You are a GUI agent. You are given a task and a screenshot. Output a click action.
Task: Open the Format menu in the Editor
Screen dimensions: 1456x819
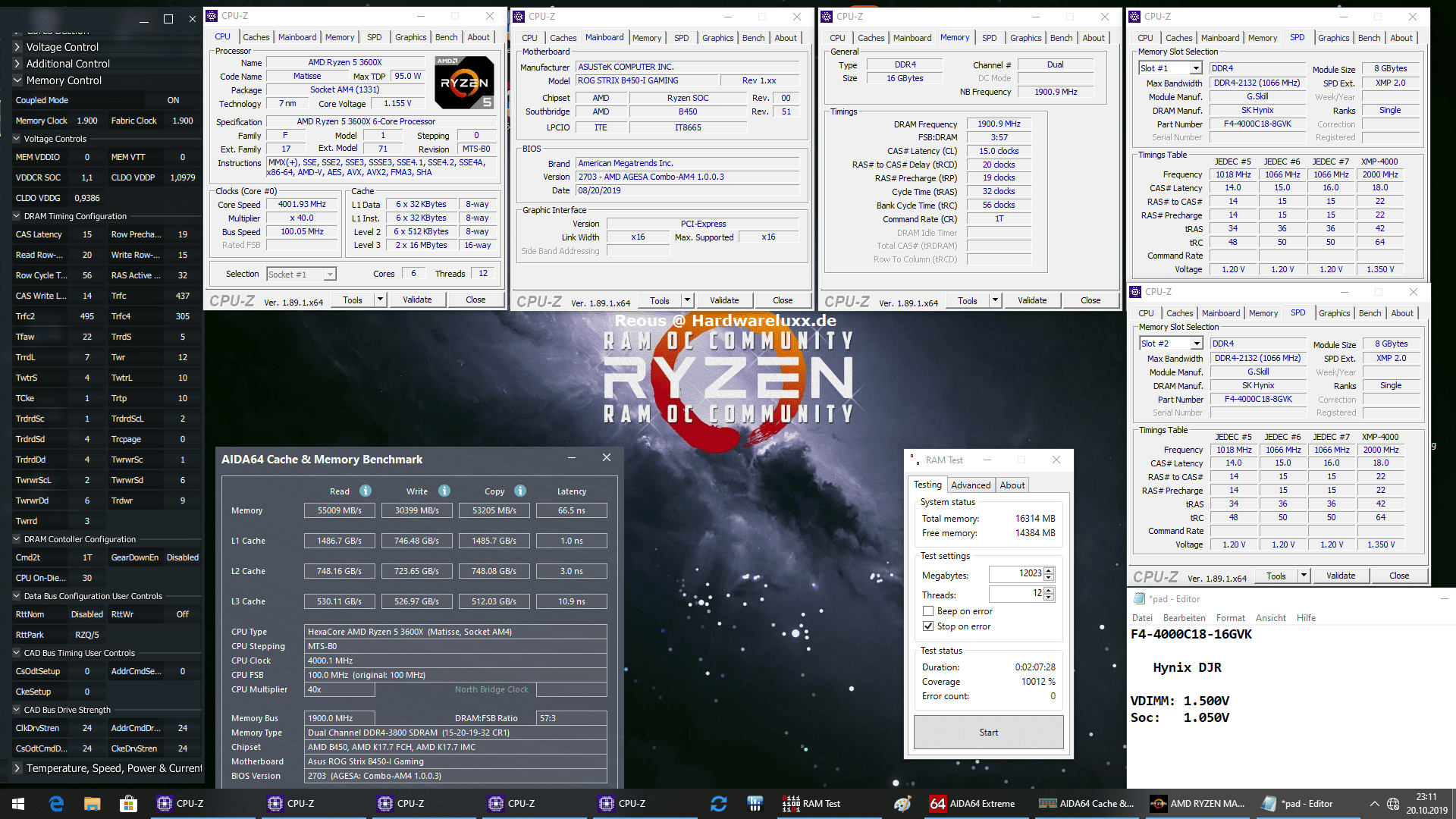[x=1230, y=618]
